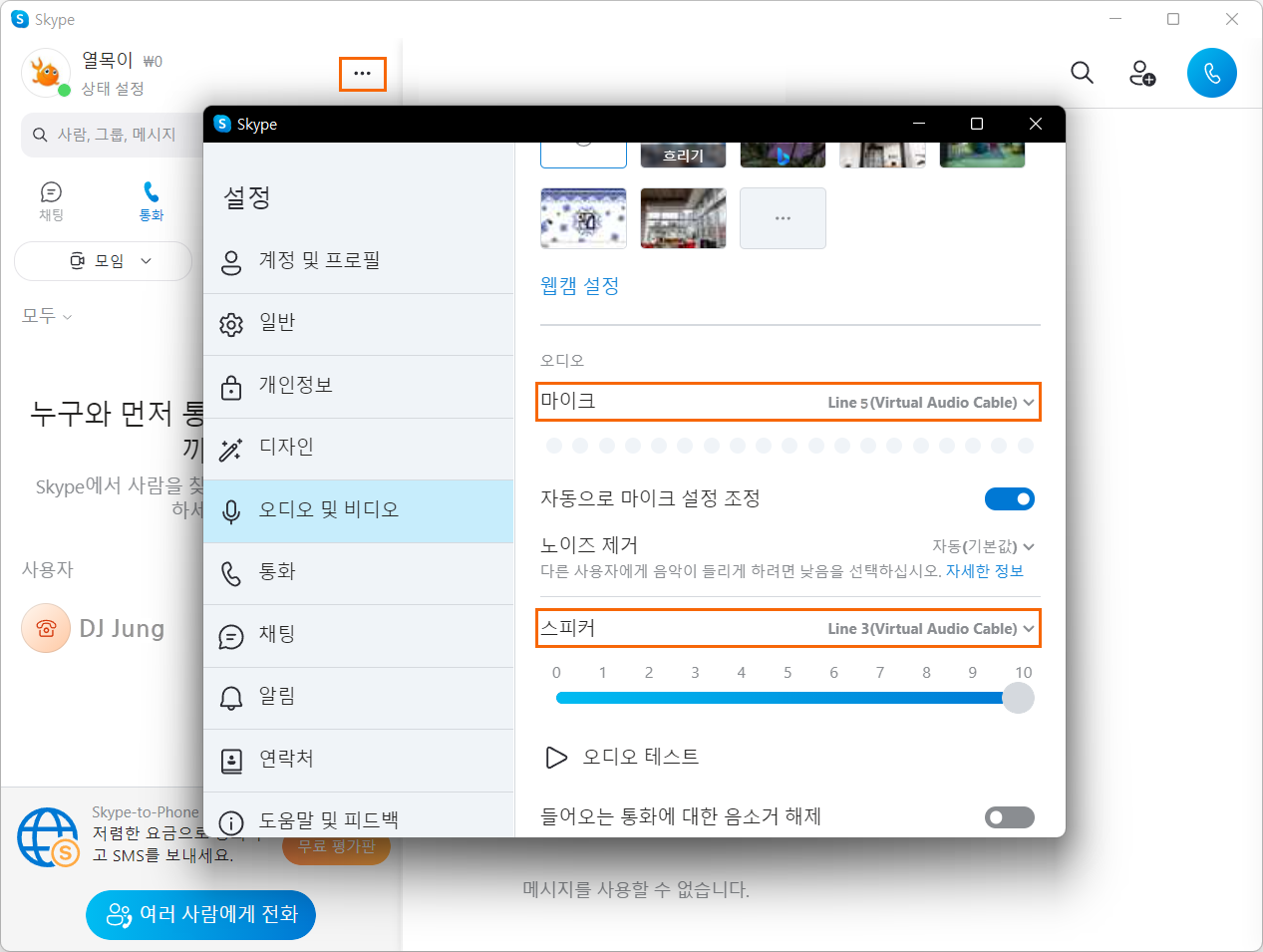1263x952 pixels.
Task: Open 연락처 settings section
Action: point(359,761)
